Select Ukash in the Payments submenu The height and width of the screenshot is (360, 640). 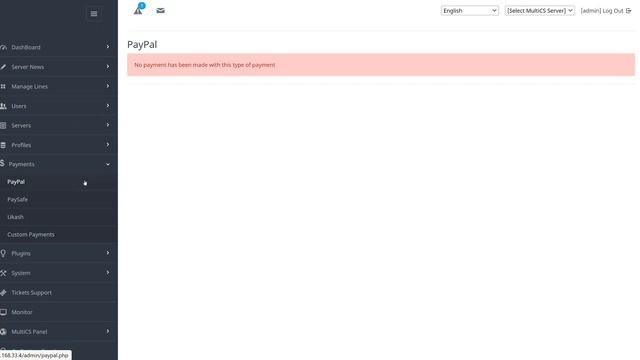point(16,217)
